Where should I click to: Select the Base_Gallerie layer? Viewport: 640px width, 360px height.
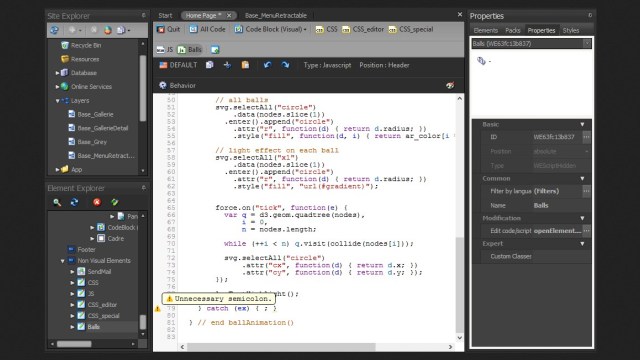tap(91, 115)
